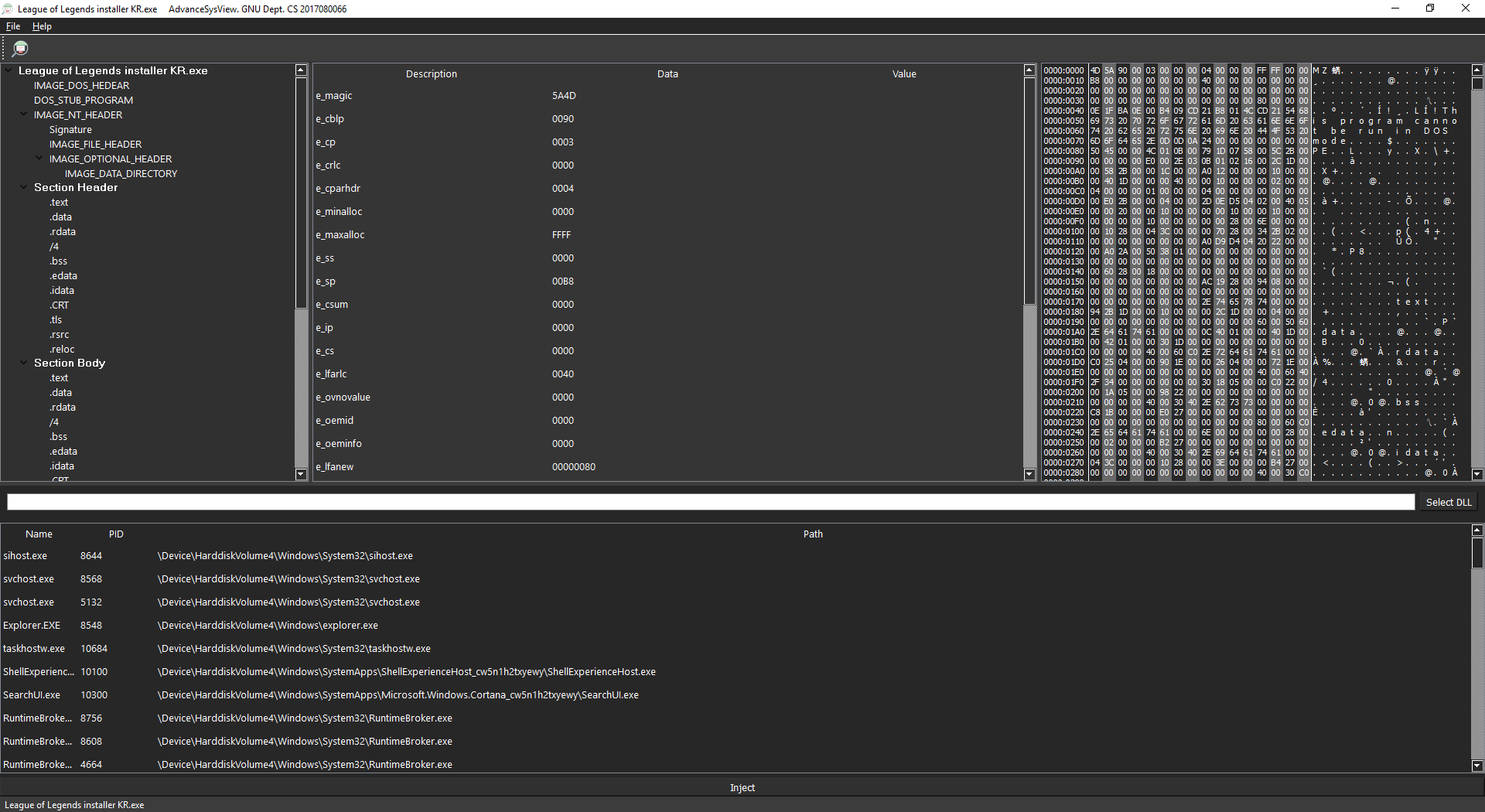This screenshot has height=812, width=1485.
Task: Select .text under Section Header
Action: click(59, 203)
